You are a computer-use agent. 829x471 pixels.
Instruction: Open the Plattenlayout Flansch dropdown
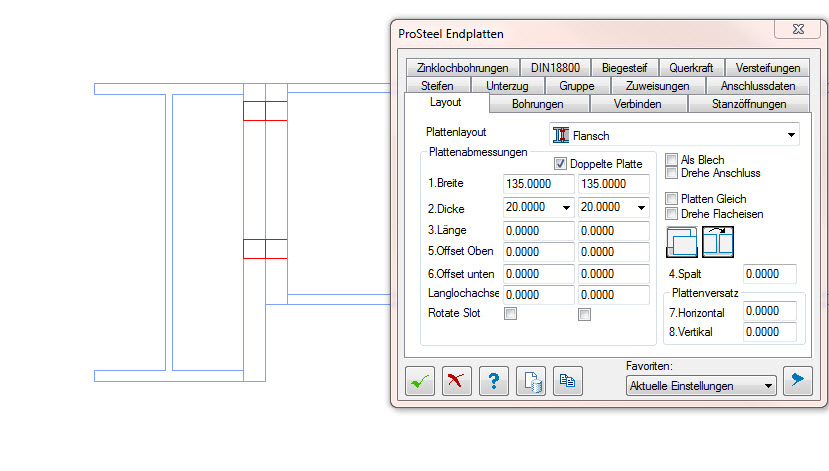(791, 135)
